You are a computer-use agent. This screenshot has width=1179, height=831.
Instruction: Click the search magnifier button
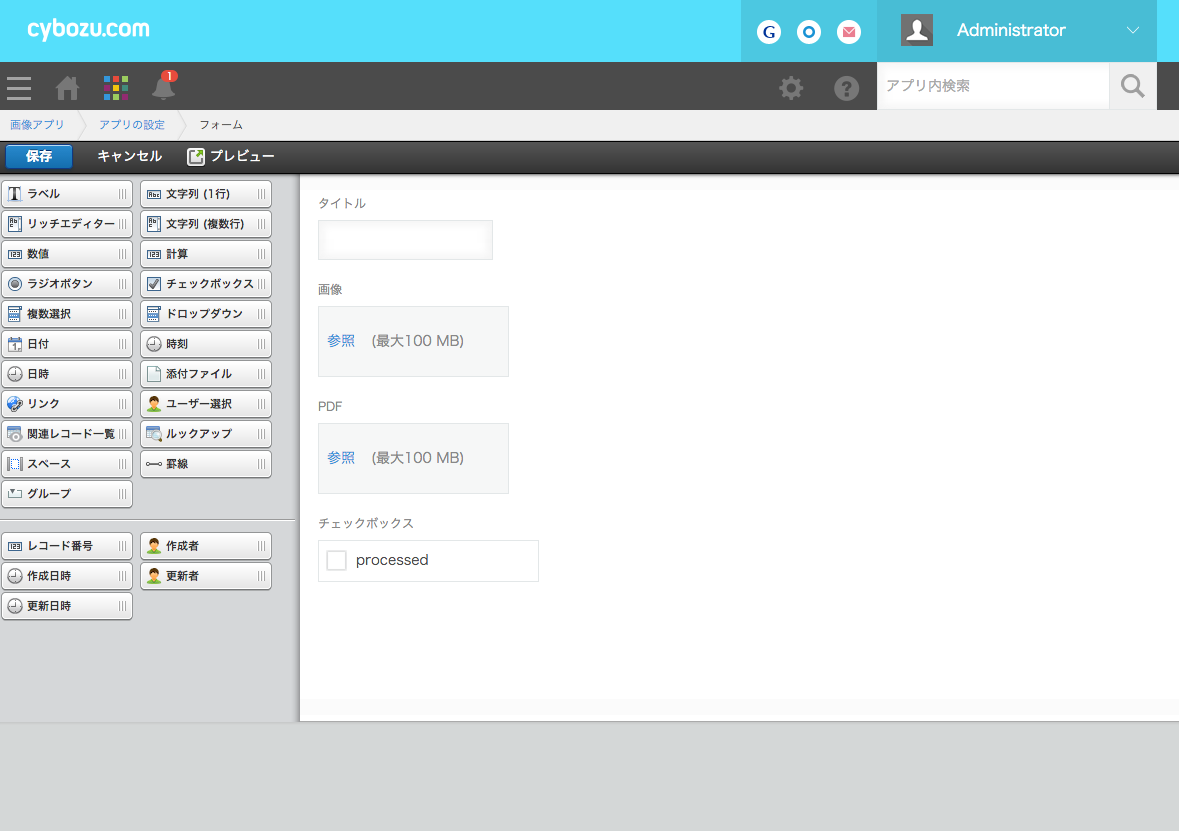1132,86
